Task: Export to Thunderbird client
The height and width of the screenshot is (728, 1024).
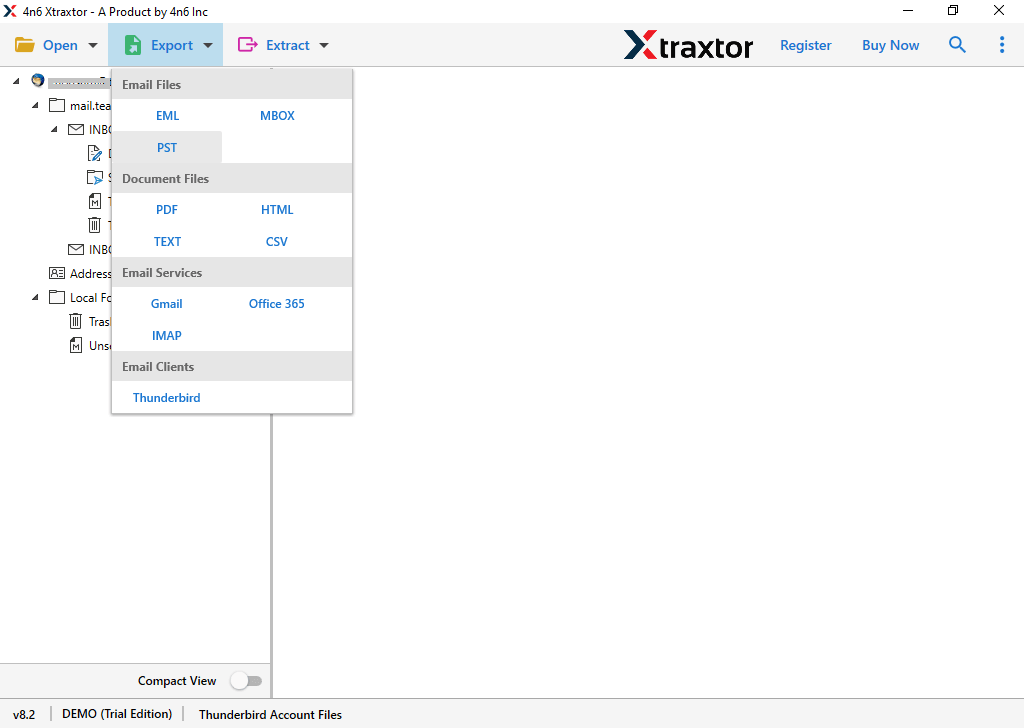Action: [x=167, y=398]
